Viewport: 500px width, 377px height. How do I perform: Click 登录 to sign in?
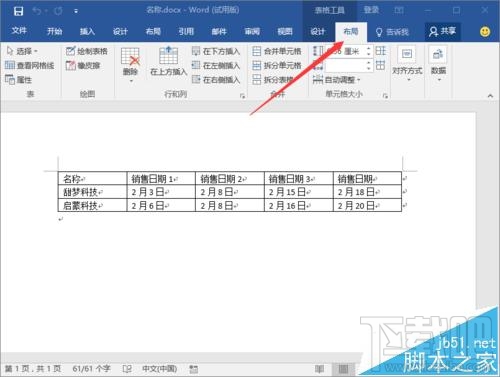(371, 10)
